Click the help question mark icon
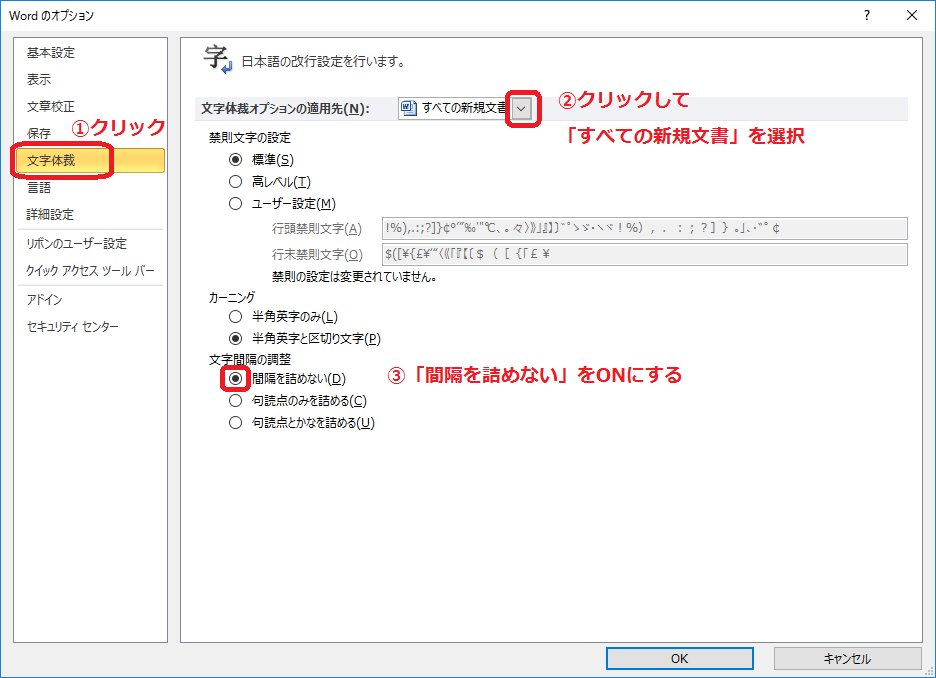This screenshot has height=678, width=936. [866, 15]
